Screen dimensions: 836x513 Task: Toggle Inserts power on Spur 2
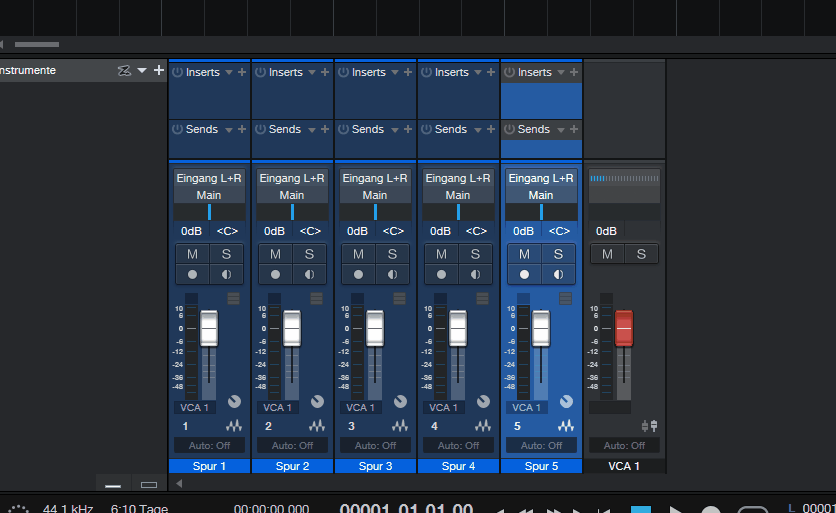[x=260, y=72]
